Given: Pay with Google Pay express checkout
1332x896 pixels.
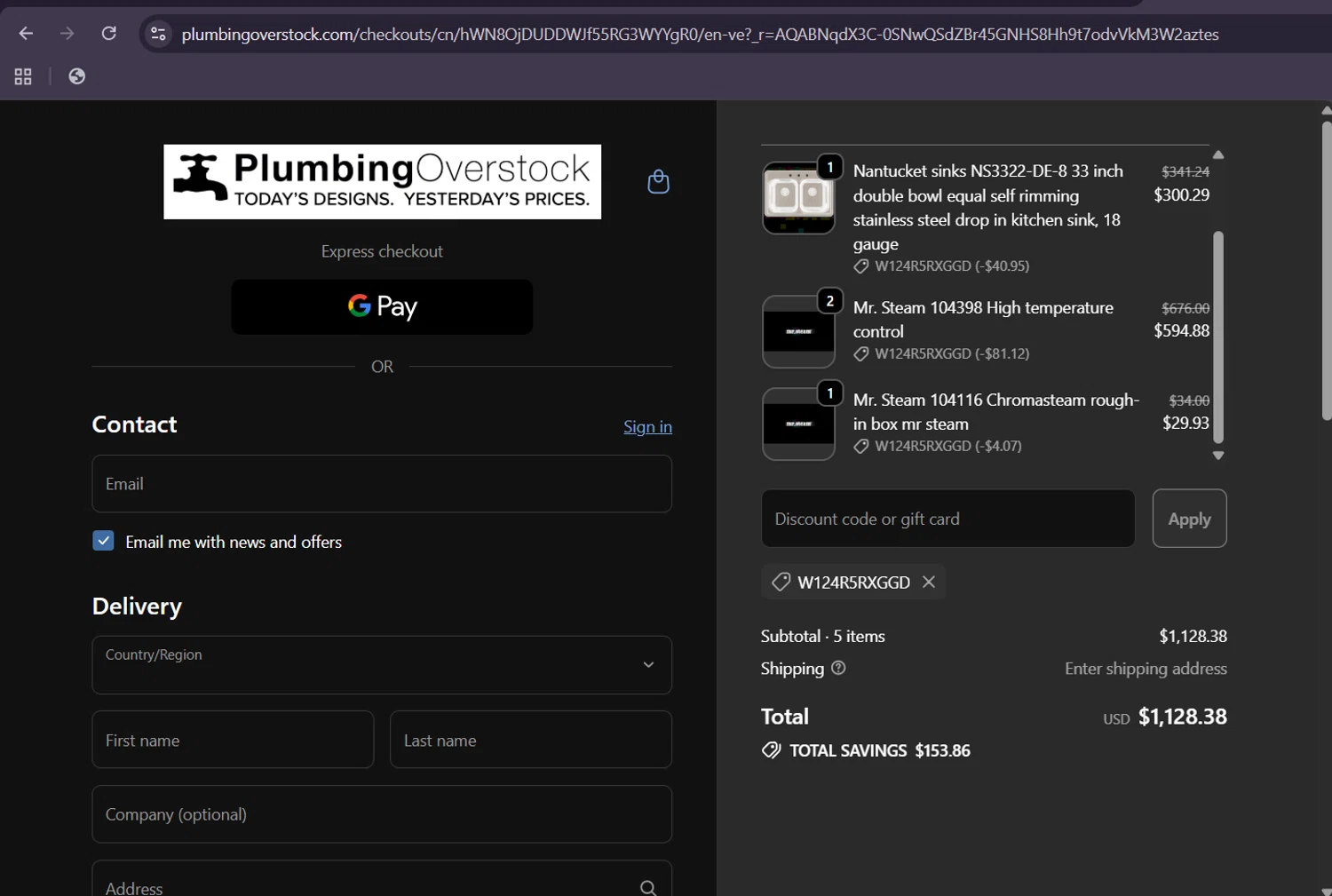Looking at the screenshot, I should pos(382,307).
